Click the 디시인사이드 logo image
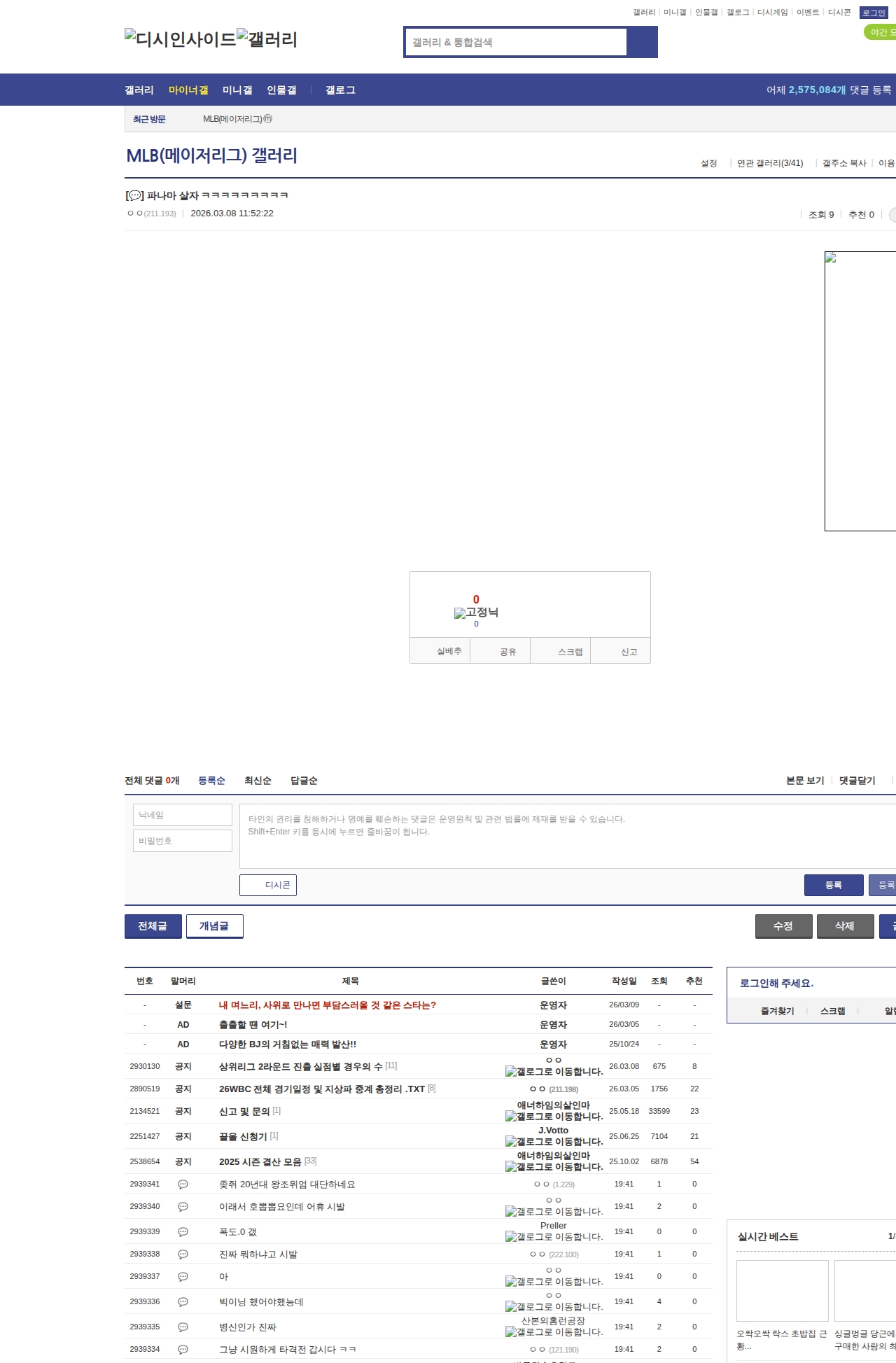Viewport: 896px width, 1363px height. (181, 39)
